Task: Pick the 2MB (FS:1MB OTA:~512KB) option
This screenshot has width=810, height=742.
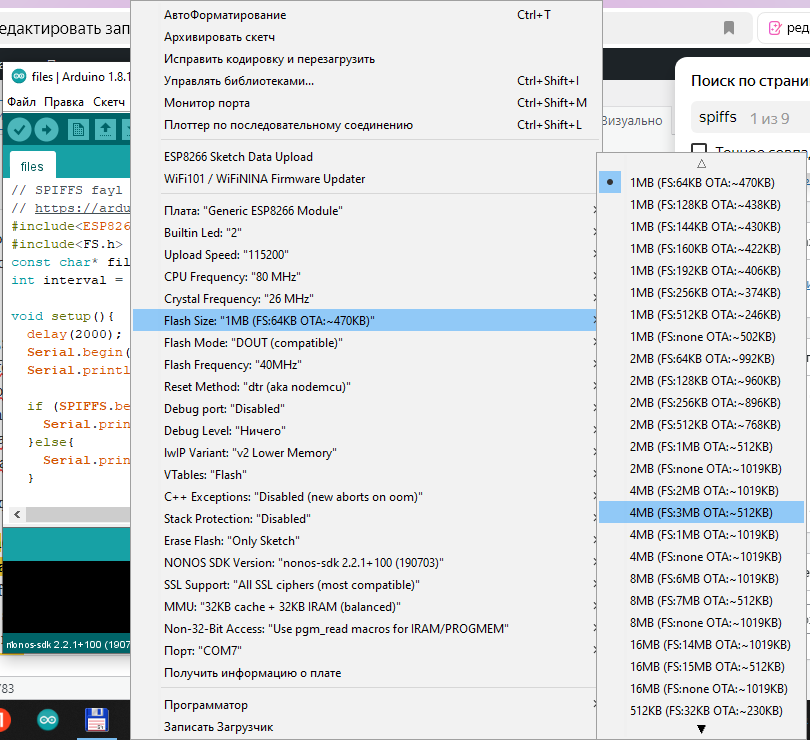Action: [x=700, y=447]
